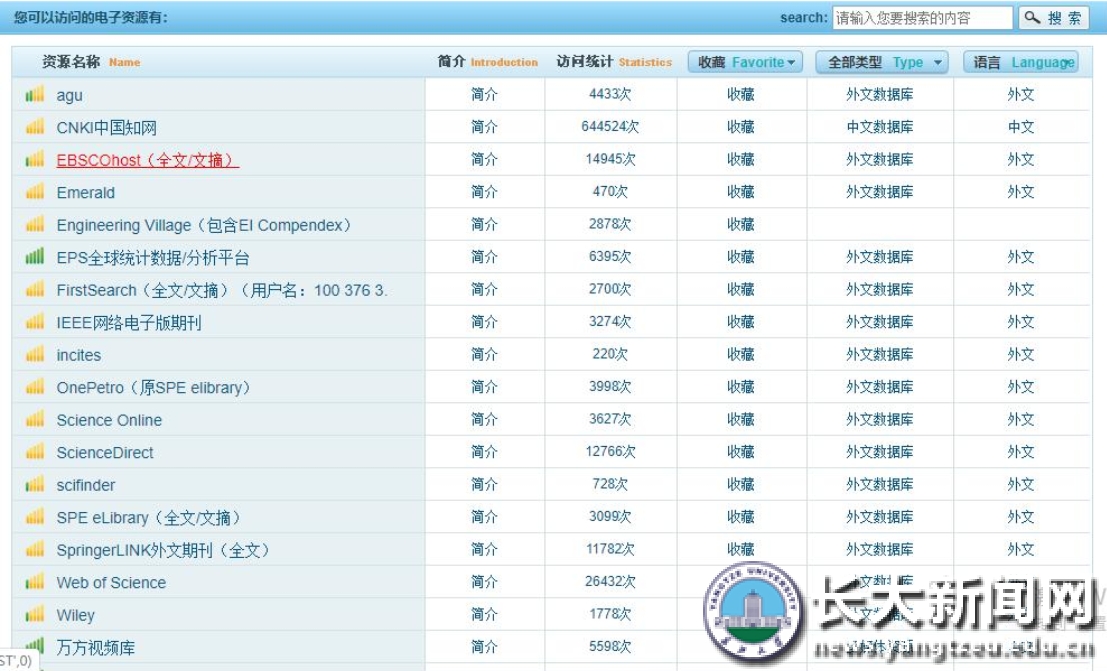The height and width of the screenshot is (671, 1107).
Task: Click the 简介 Introduction column header
Action: [x=487, y=62]
